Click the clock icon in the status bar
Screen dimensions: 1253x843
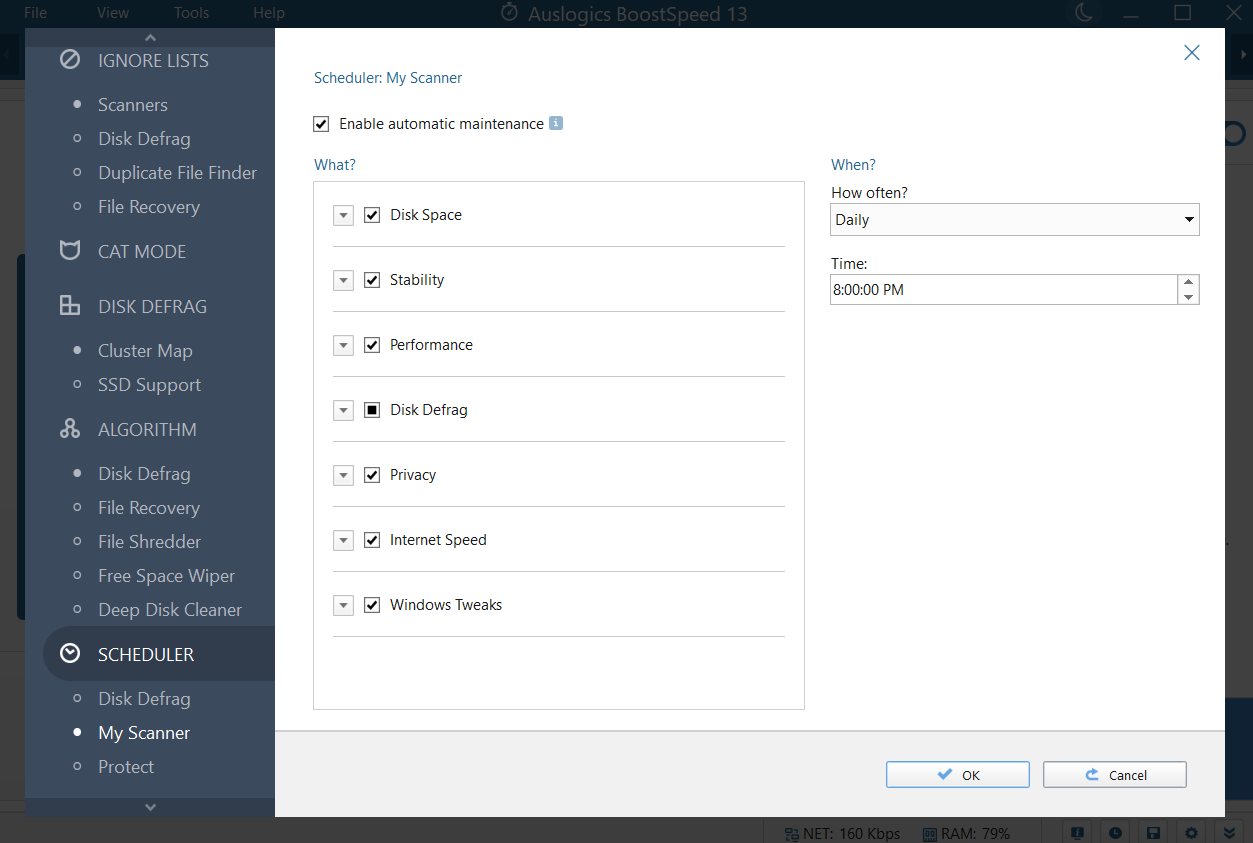[x=1115, y=832]
